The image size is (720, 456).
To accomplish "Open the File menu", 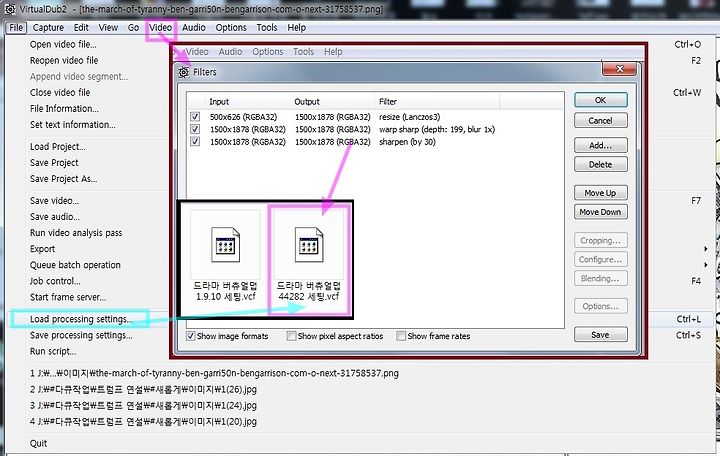I will click(16, 28).
